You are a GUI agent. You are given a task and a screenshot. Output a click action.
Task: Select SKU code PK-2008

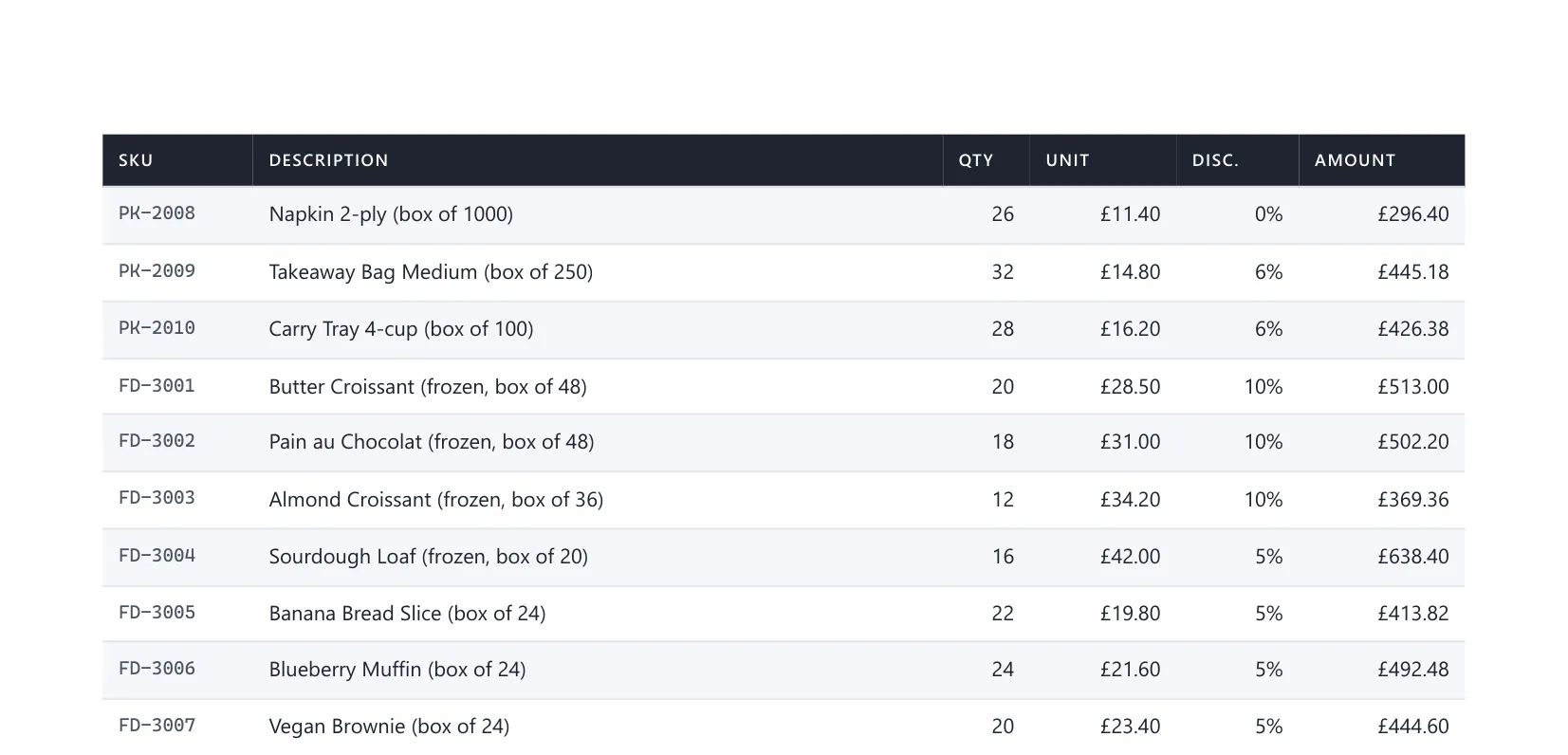pos(157,213)
